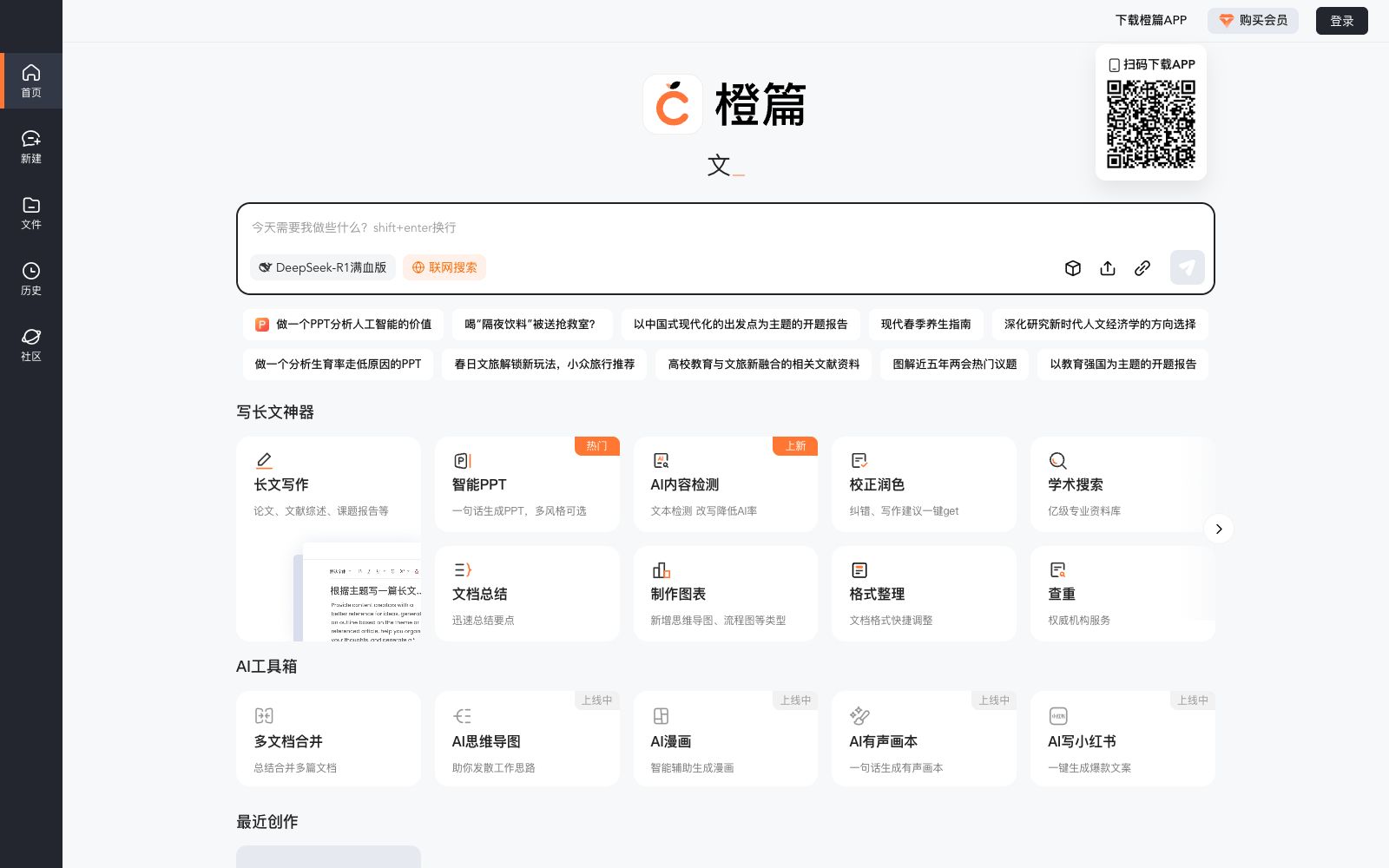The width and height of the screenshot is (1389, 868).
Task: Select suggestion 以教育强国为主题的开题报告
Action: pyautogui.click(x=1123, y=365)
